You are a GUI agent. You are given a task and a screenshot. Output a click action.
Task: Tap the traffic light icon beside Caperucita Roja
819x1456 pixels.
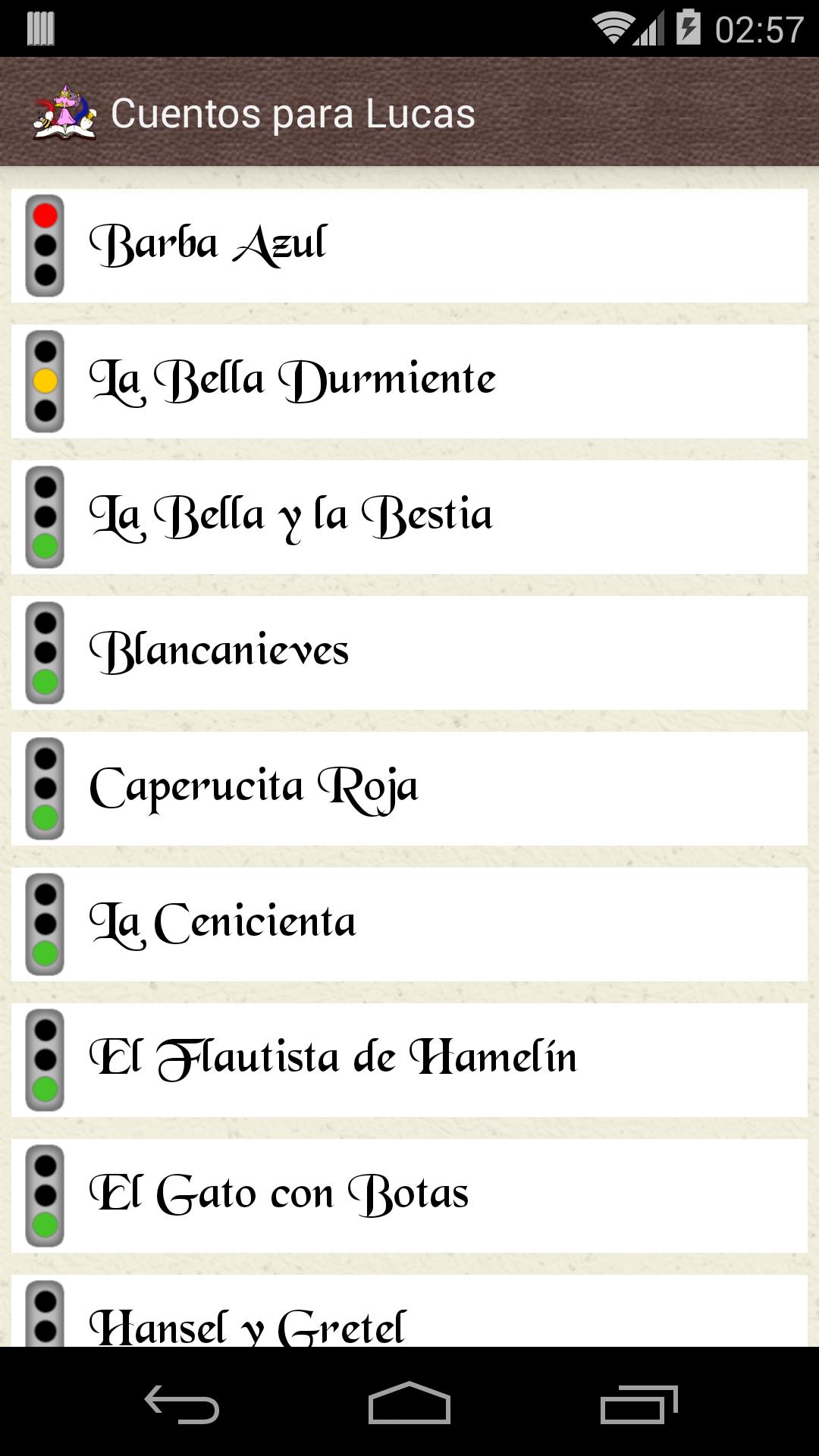click(x=45, y=789)
